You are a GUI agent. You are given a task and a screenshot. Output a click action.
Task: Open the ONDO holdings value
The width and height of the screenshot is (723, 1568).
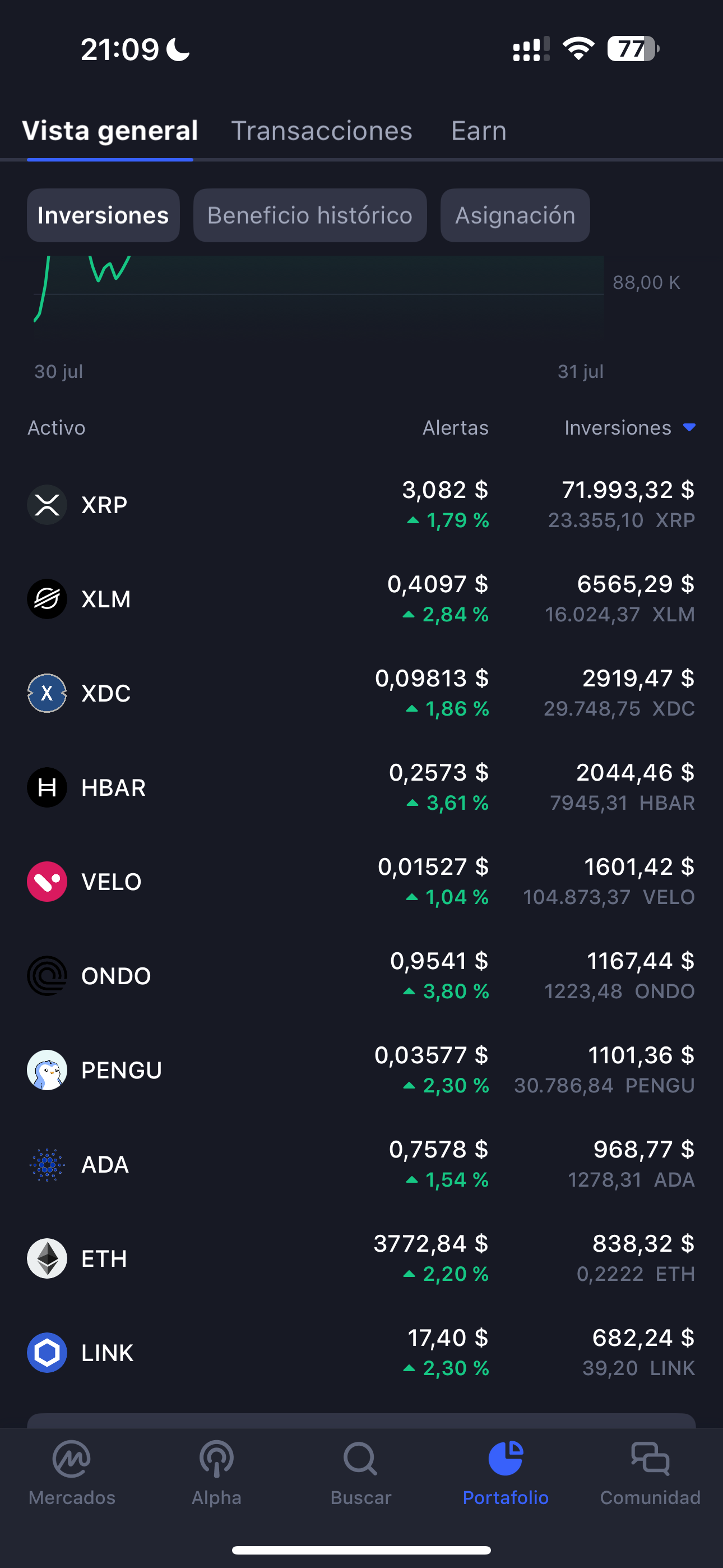tap(640, 961)
